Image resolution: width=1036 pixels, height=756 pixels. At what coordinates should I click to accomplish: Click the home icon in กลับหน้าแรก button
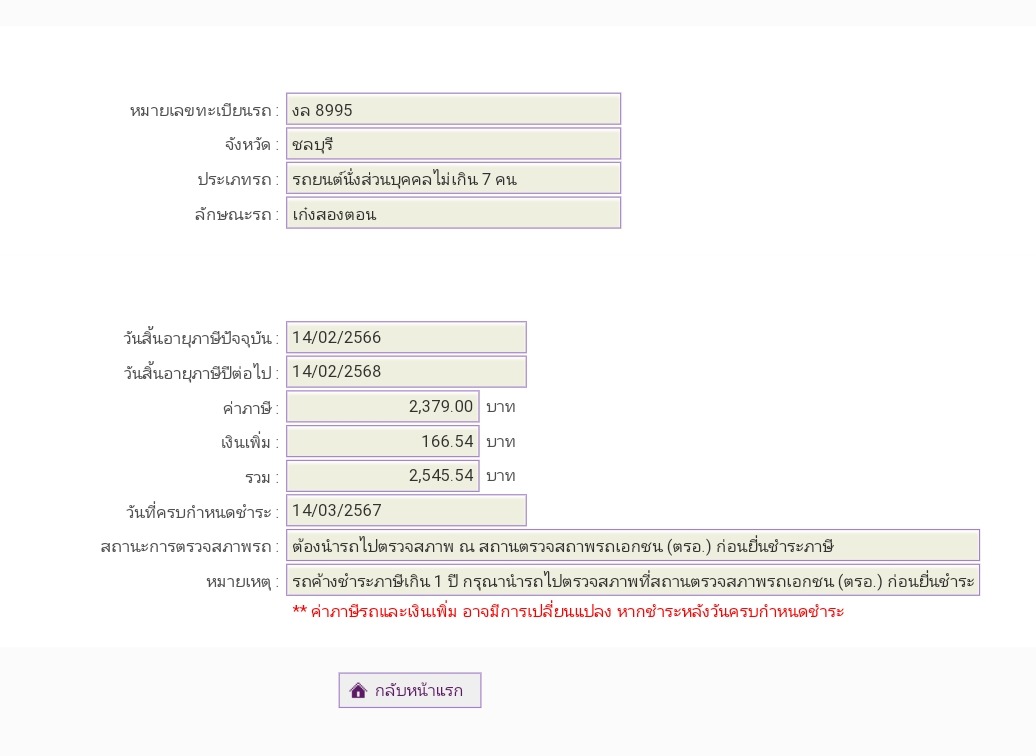(358, 691)
